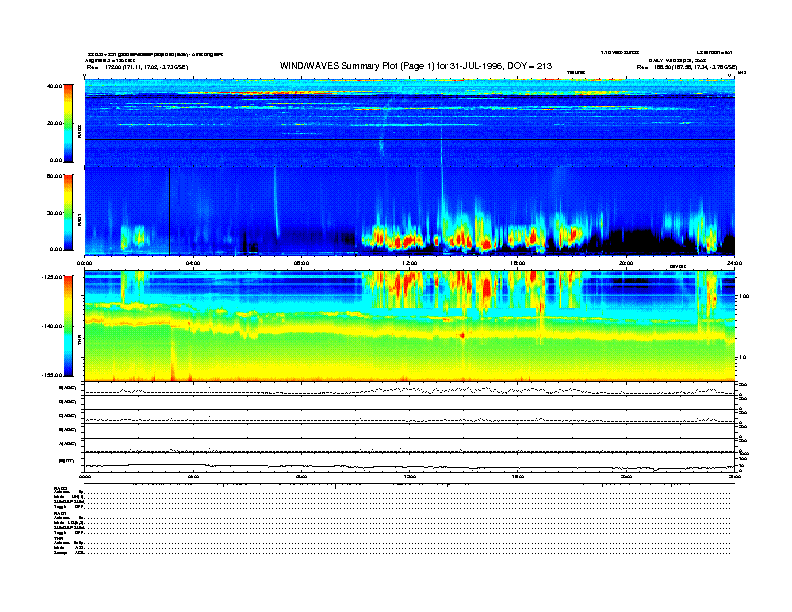Screen dimensions: 792x612
Task: Click the vertical black marker line in RAD1 panel
Action: coord(169,211)
